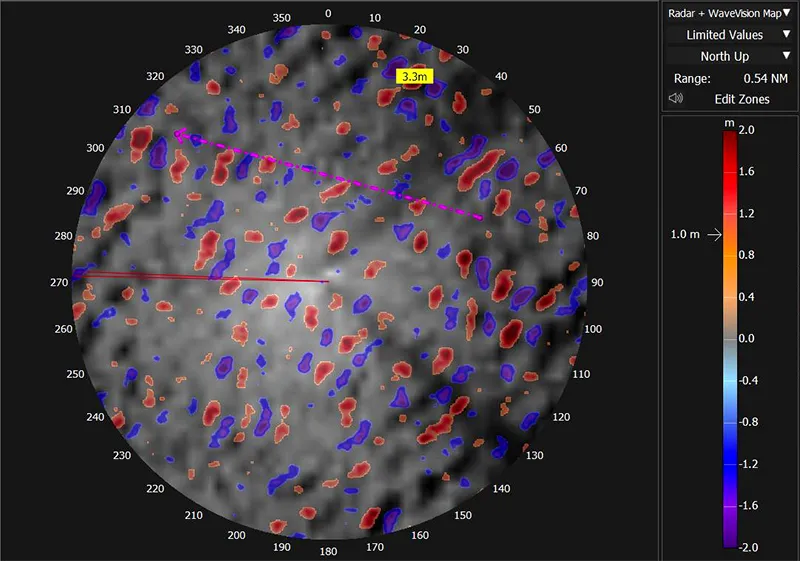Click the 'm' unit label above color scale
800x561 pixels.
(729, 122)
